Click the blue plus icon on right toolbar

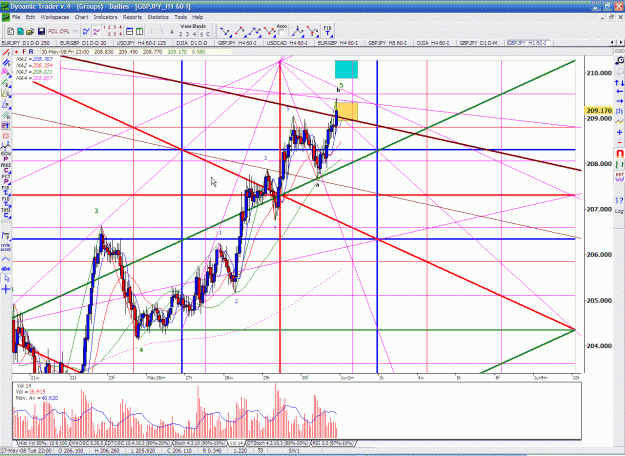click(x=619, y=132)
